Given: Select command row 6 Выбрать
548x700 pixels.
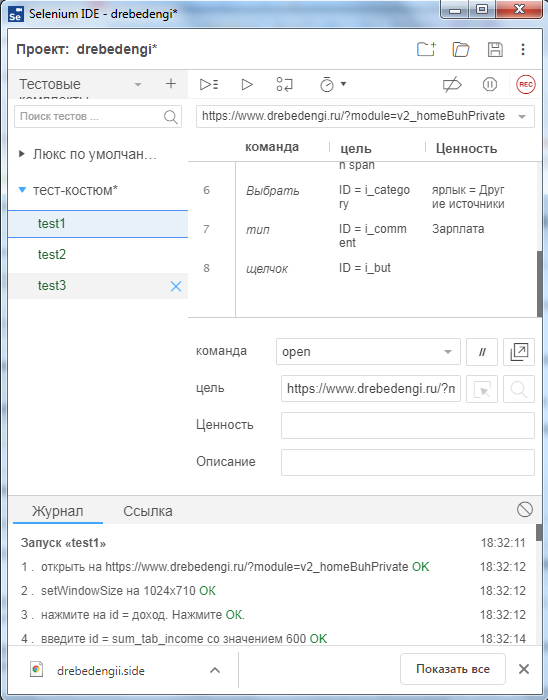Looking at the screenshot, I should point(364,197).
